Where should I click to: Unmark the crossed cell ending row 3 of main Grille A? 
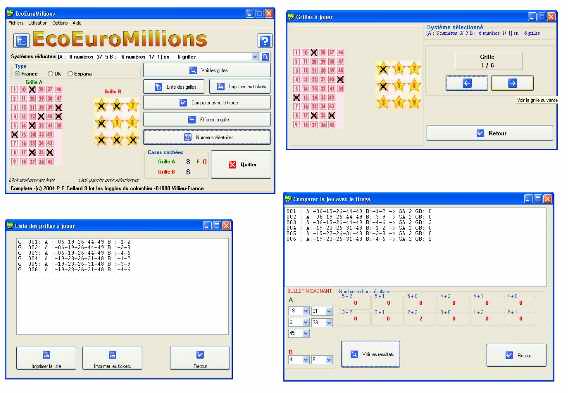(x=59, y=107)
